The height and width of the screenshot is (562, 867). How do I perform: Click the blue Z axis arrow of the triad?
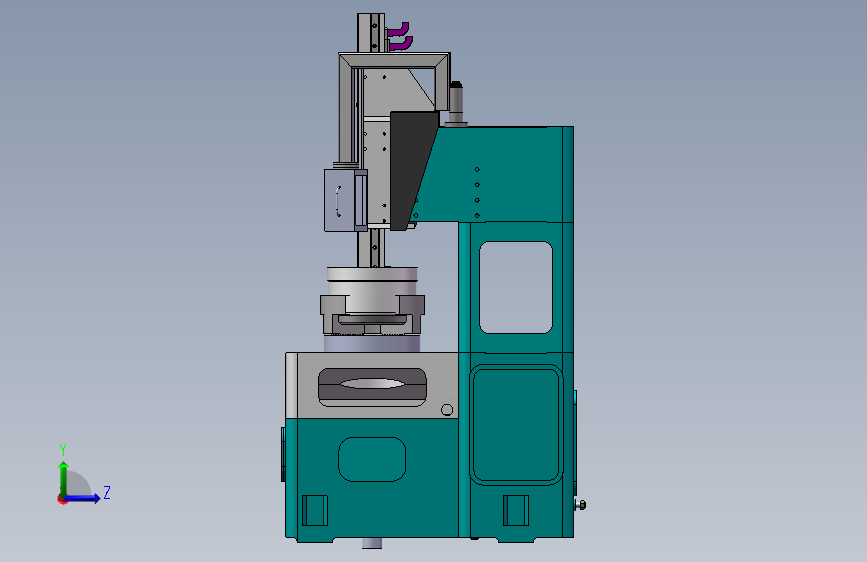(x=83, y=498)
